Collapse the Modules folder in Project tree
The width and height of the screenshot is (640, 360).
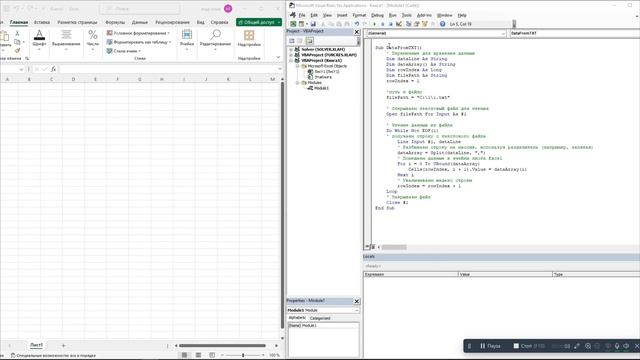[x=298, y=82]
